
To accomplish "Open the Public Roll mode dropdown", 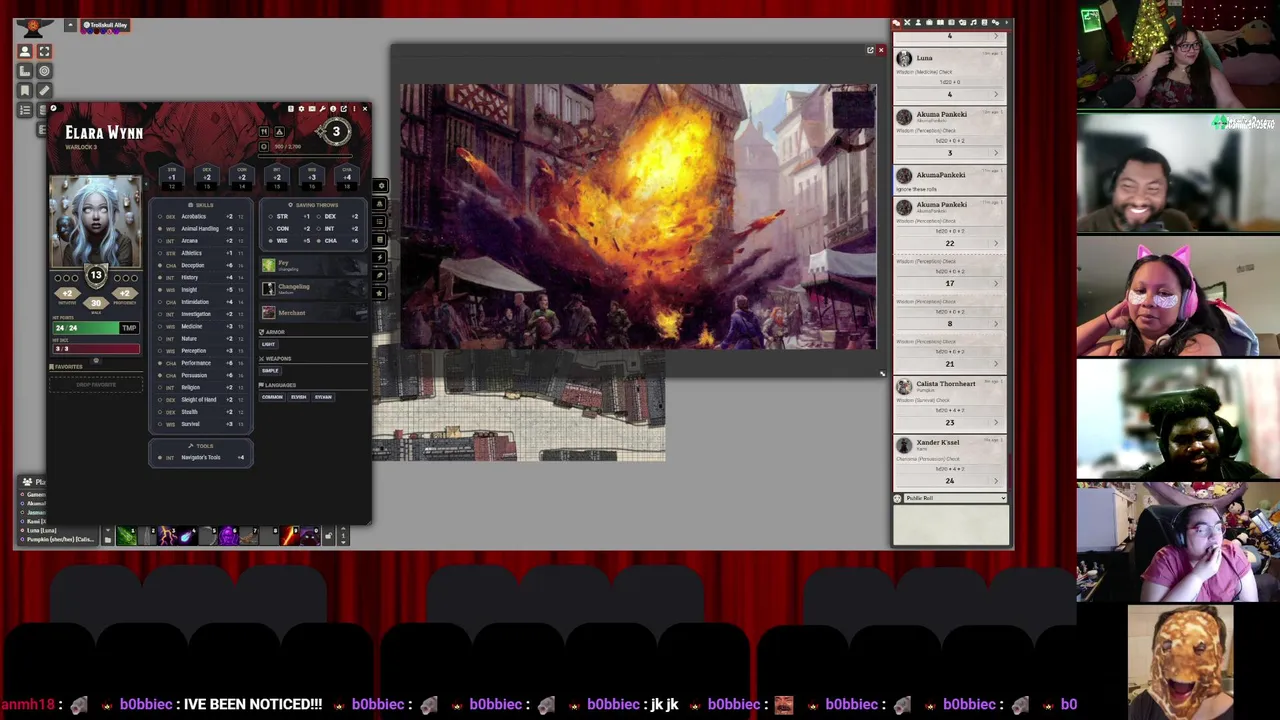I will (x=955, y=498).
